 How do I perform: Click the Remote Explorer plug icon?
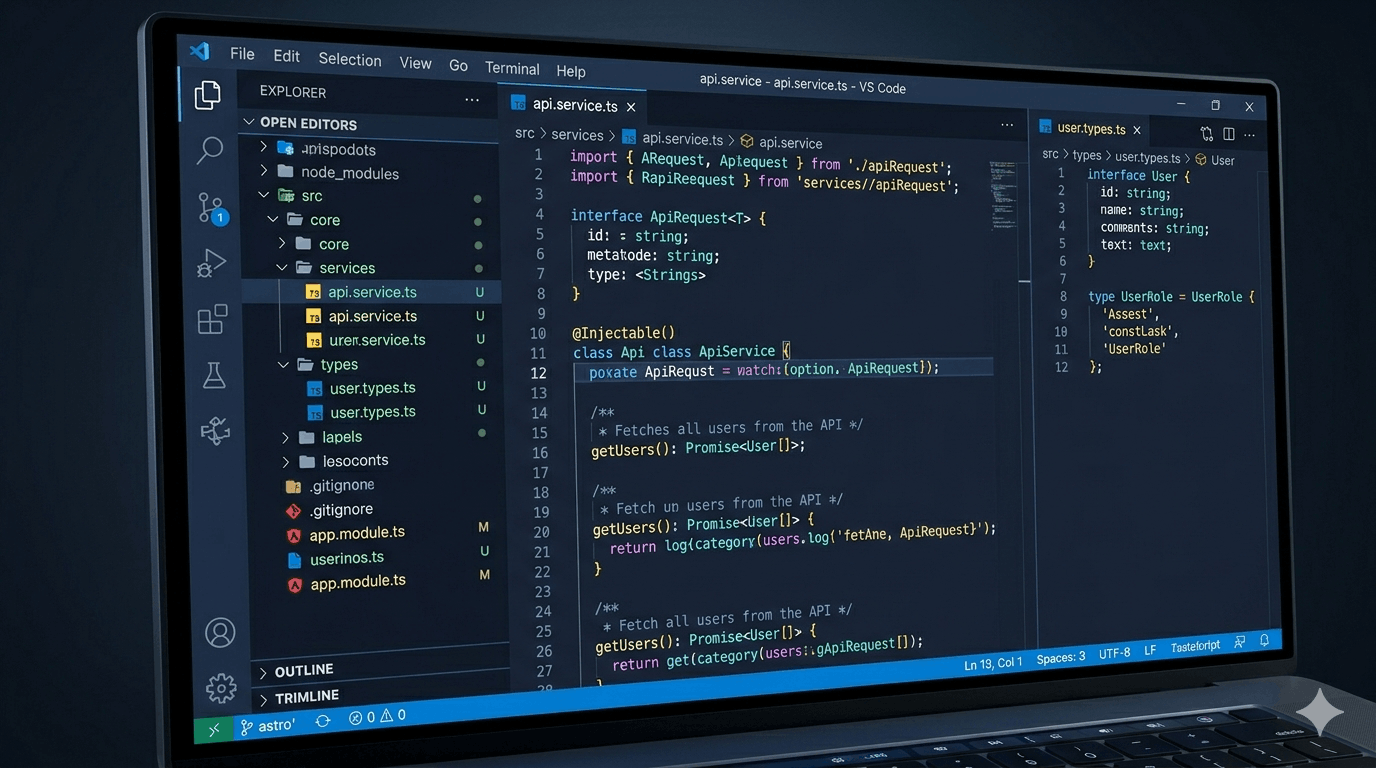214,431
